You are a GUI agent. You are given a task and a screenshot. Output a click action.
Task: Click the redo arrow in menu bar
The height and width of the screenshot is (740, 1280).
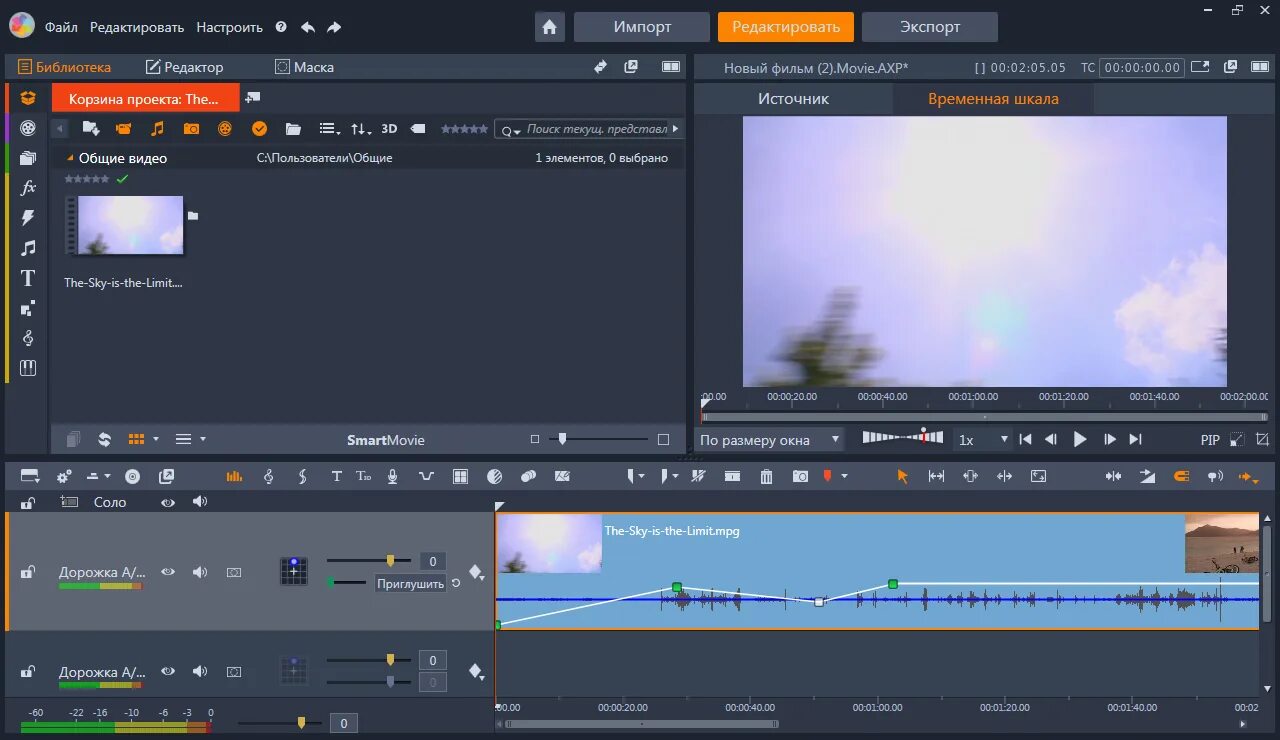334,27
